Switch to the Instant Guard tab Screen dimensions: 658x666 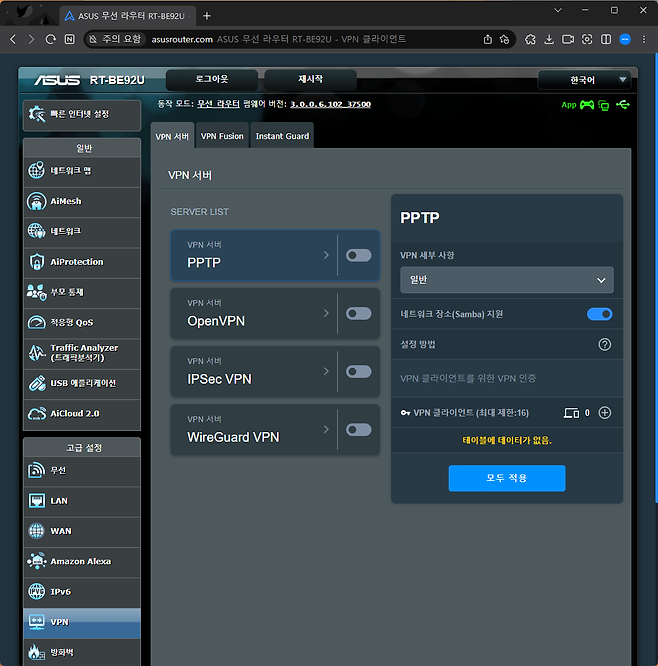coord(282,136)
